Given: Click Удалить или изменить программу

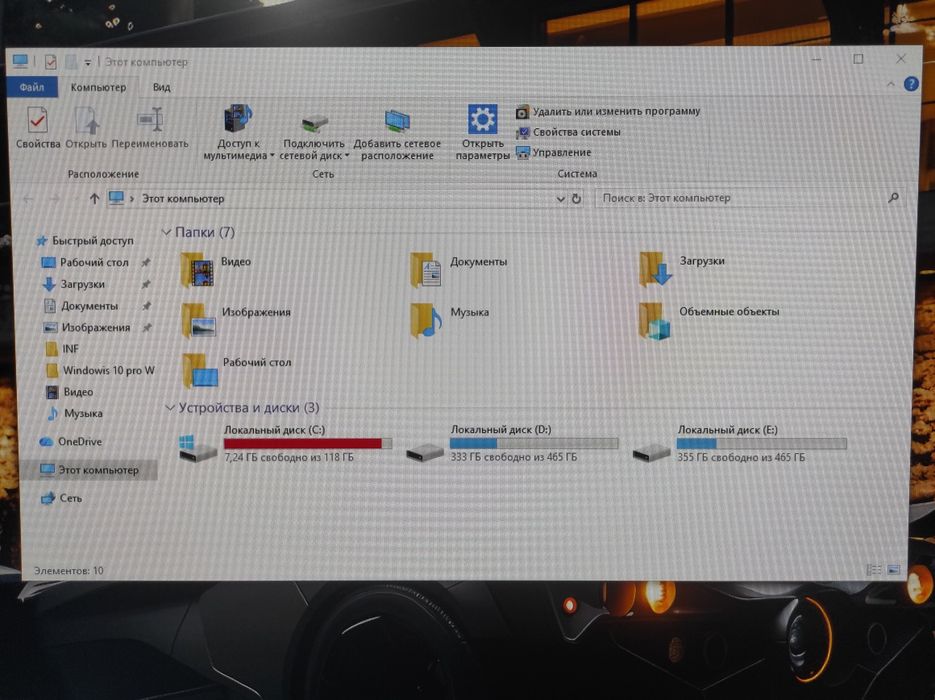Looking at the screenshot, I should [x=608, y=111].
